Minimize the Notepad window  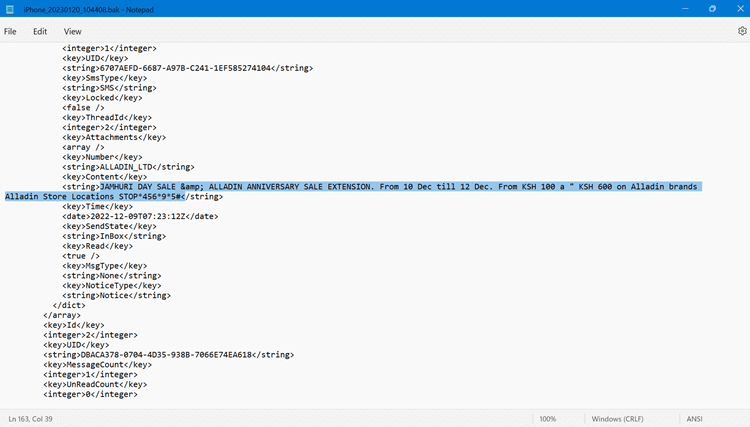tap(685, 8)
